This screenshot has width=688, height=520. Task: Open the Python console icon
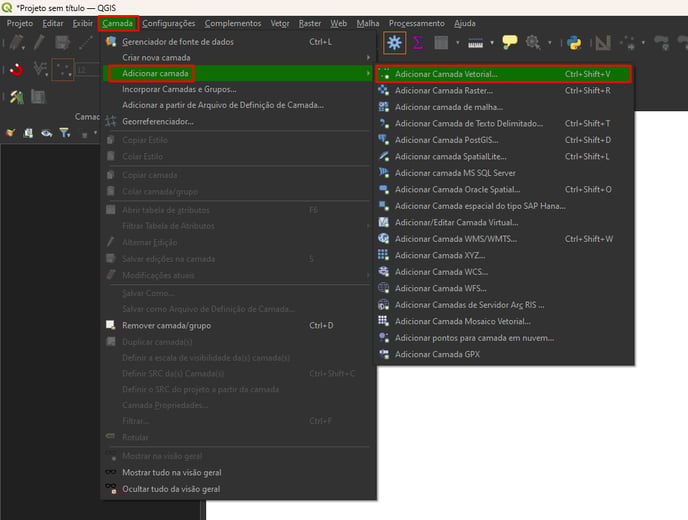coord(574,43)
